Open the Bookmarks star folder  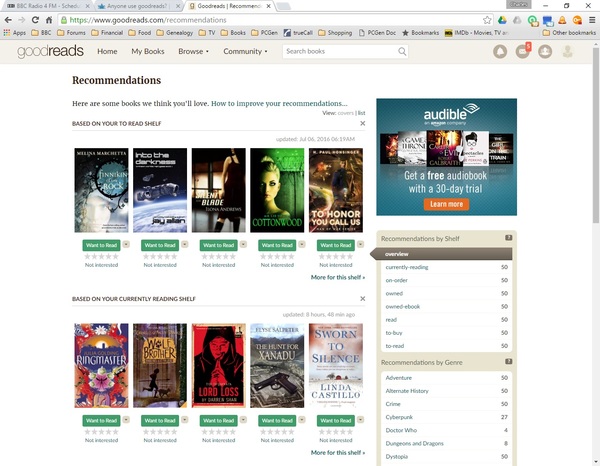point(421,33)
